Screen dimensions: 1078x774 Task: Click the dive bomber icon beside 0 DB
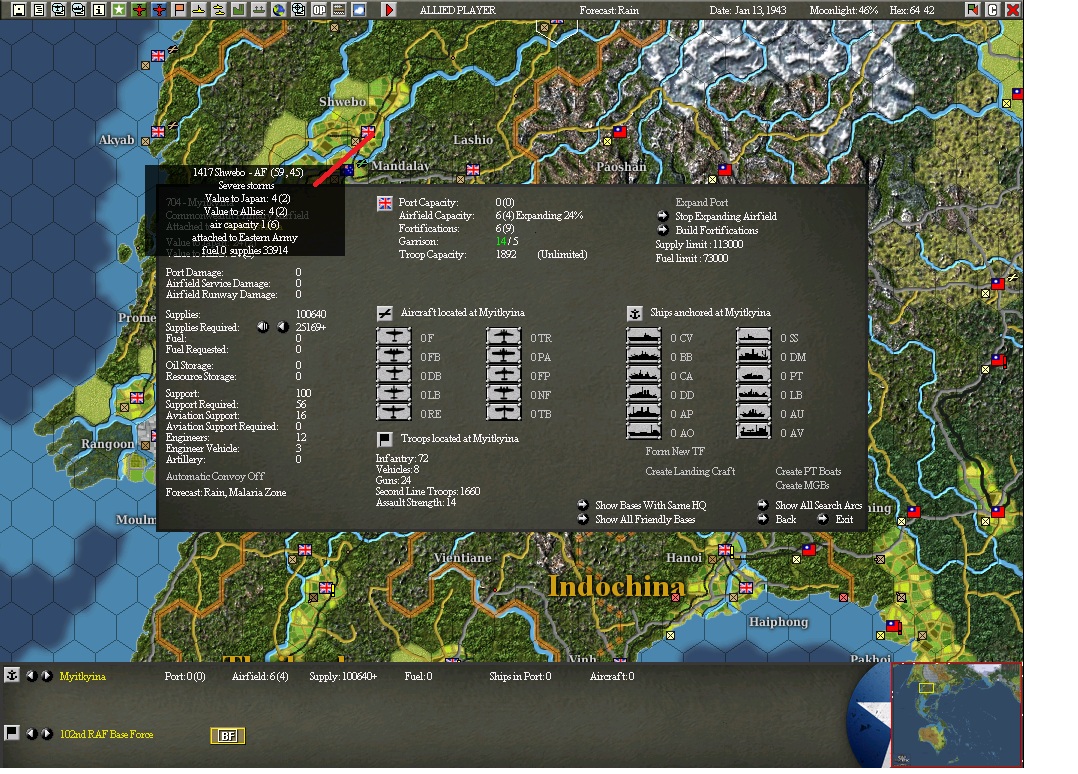394,375
